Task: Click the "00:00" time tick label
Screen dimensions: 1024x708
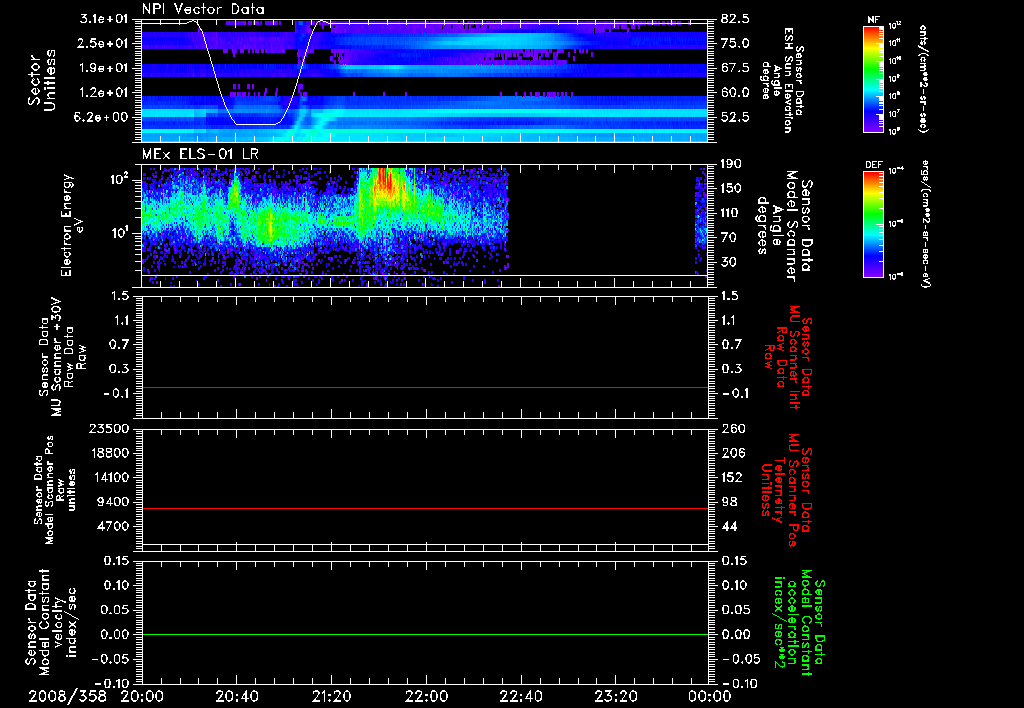Action: click(709, 696)
